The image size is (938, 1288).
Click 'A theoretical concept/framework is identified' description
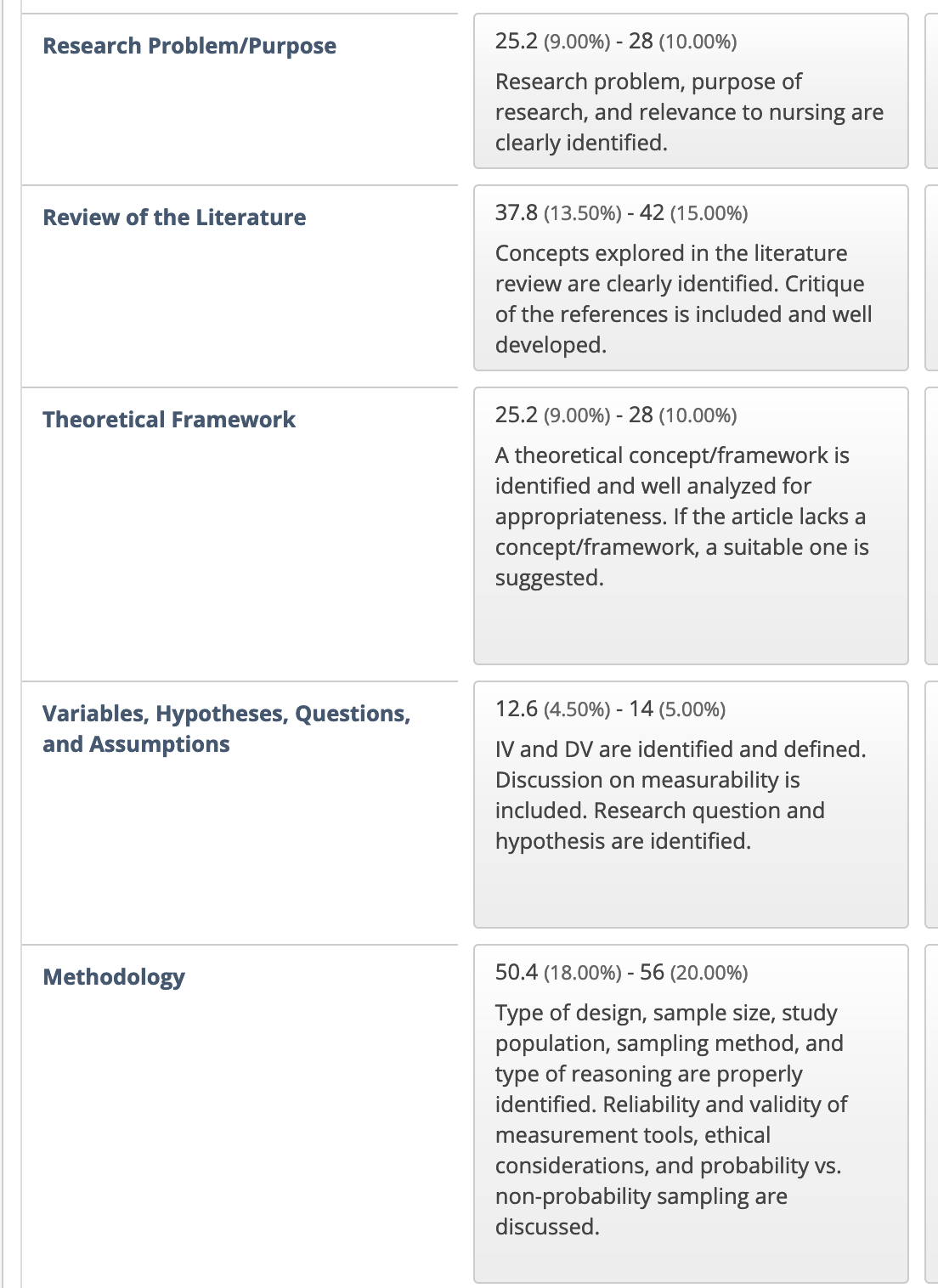point(682,517)
